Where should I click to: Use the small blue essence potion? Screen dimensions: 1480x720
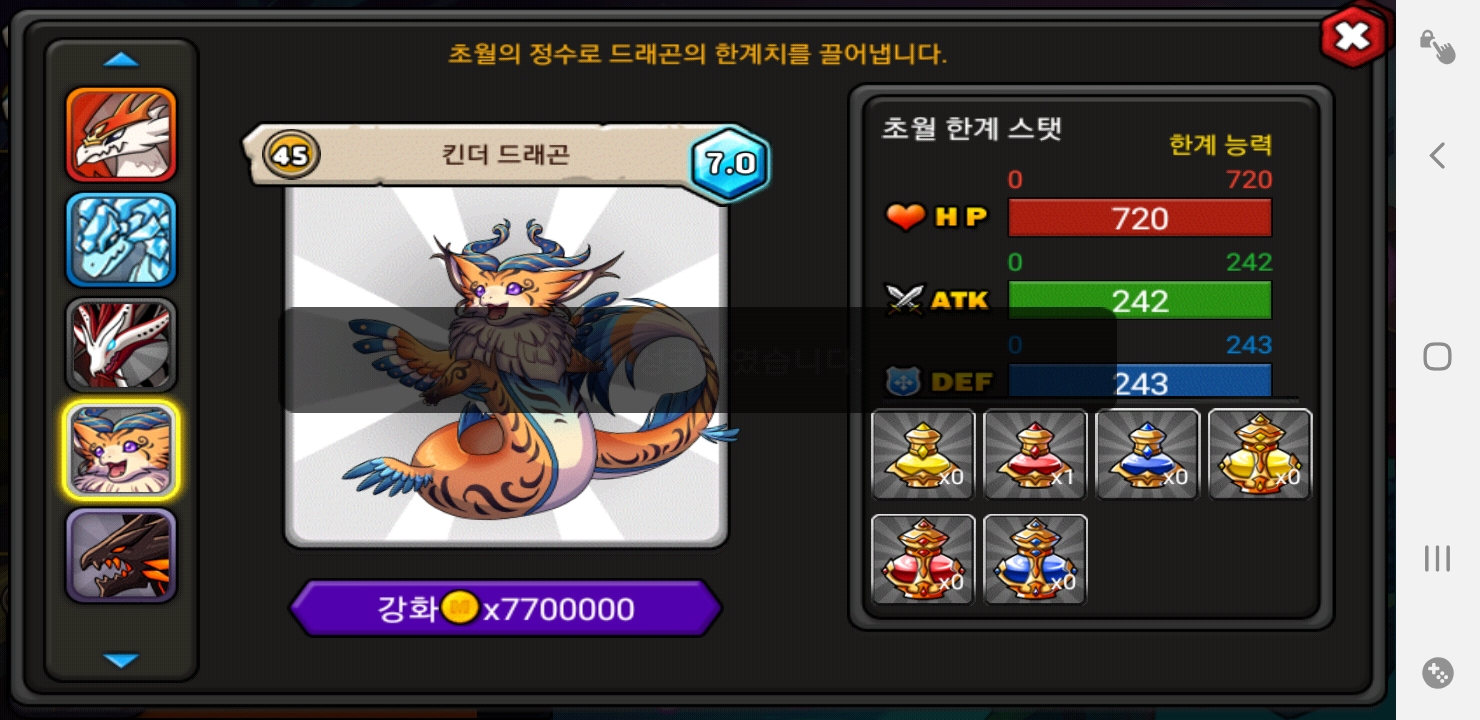pyautogui.click(x=1147, y=454)
